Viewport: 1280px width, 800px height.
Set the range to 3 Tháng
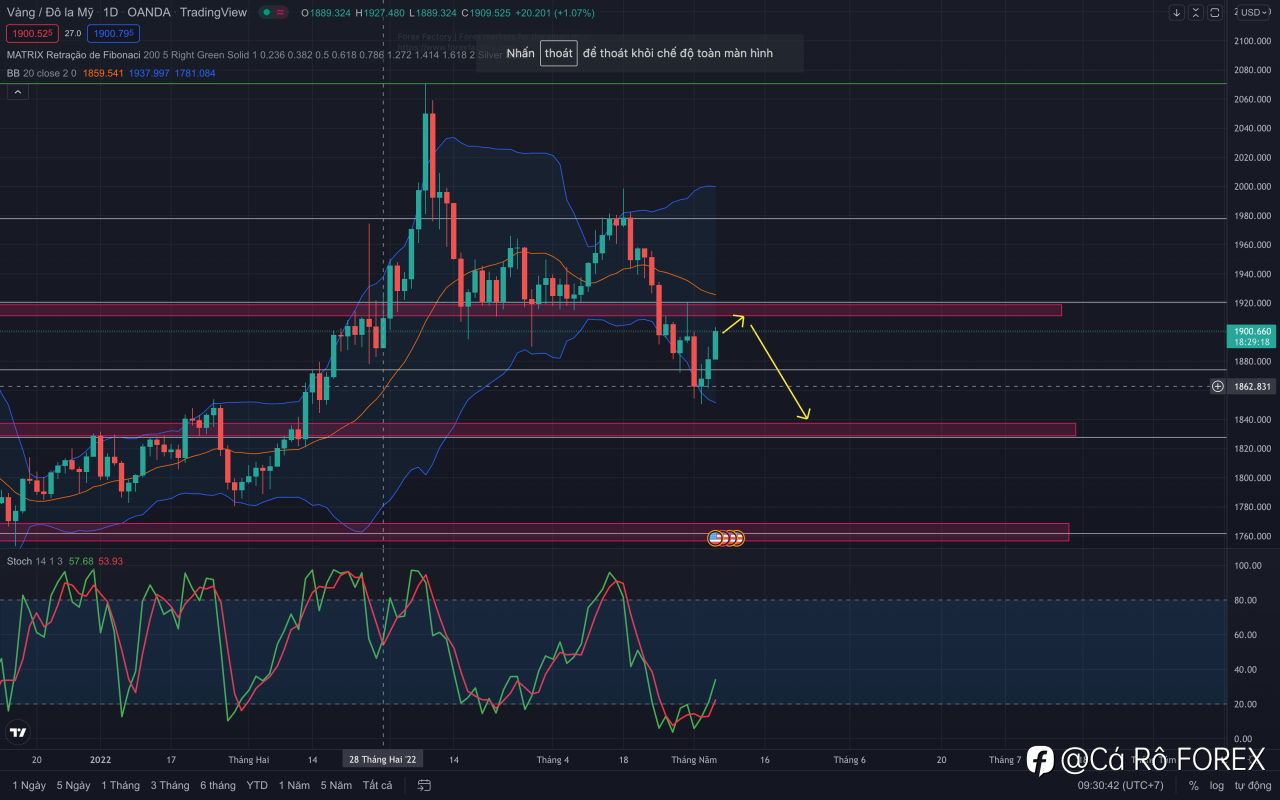pos(170,786)
